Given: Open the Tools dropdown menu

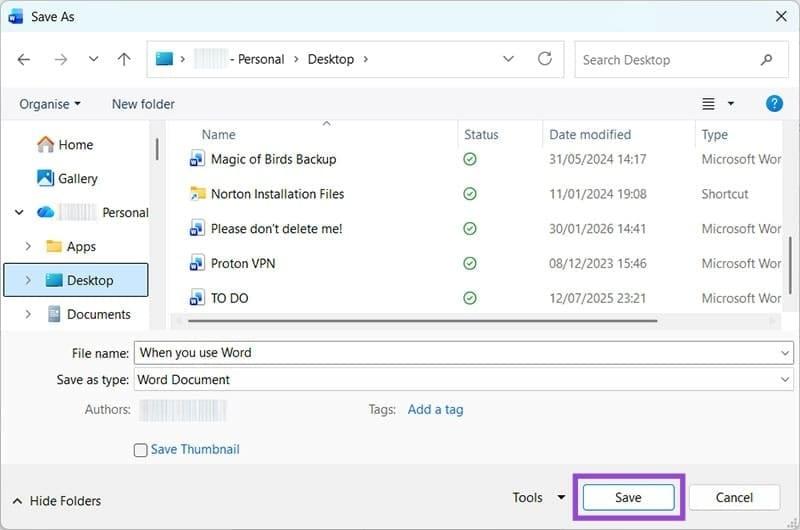Looking at the screenshot, I should pos(538,498).
